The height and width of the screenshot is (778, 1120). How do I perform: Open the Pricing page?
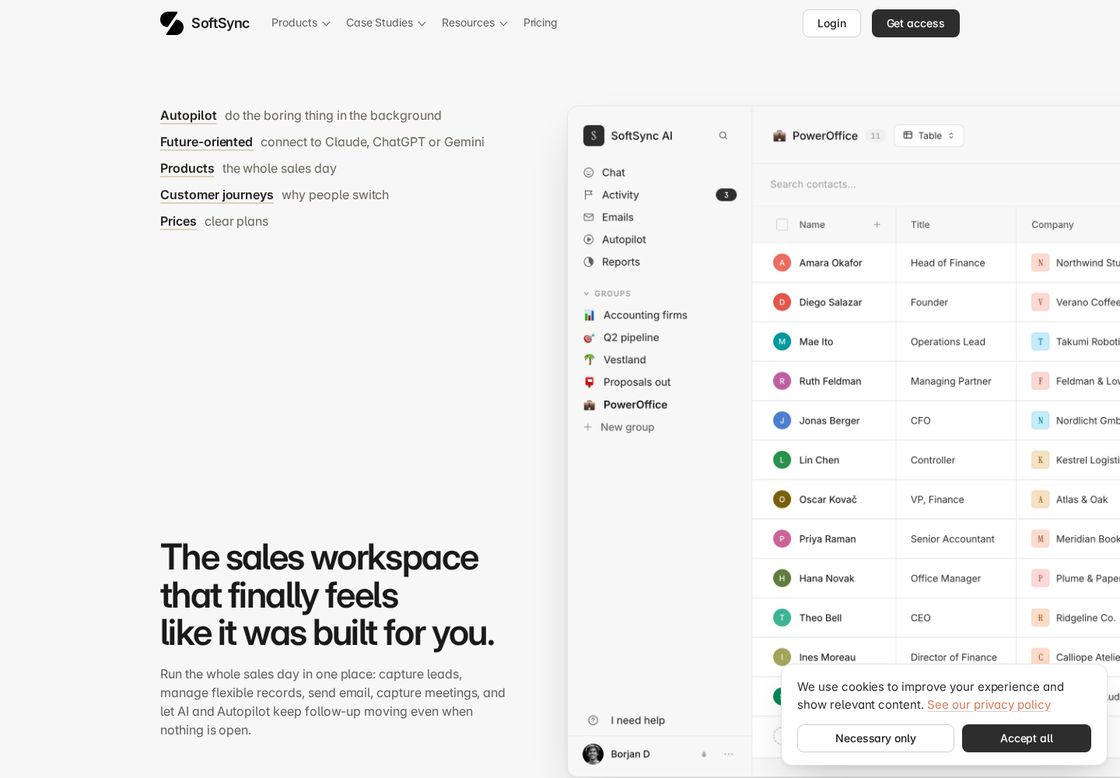pos(540,23)
